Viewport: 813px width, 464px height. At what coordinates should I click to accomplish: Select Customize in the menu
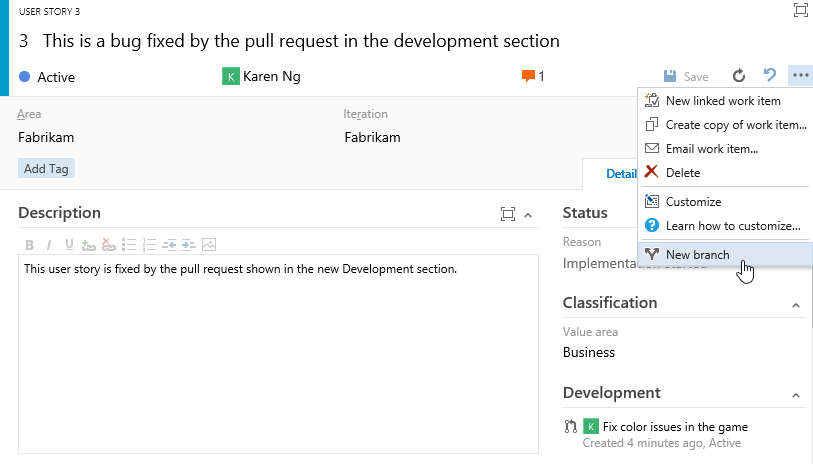click(x=725, y=202)
